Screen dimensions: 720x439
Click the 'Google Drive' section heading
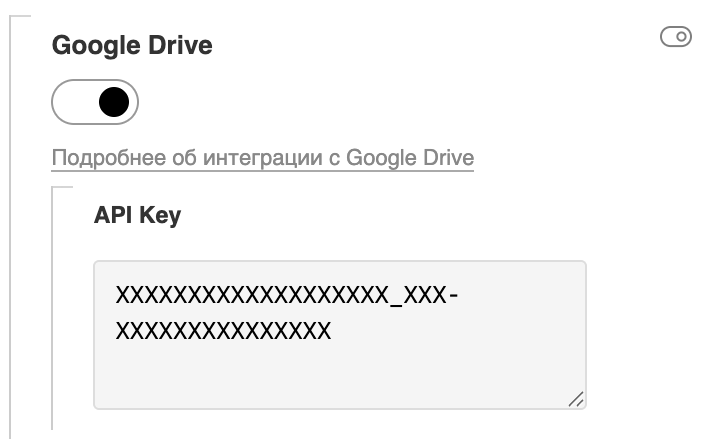tap(131, 46)
